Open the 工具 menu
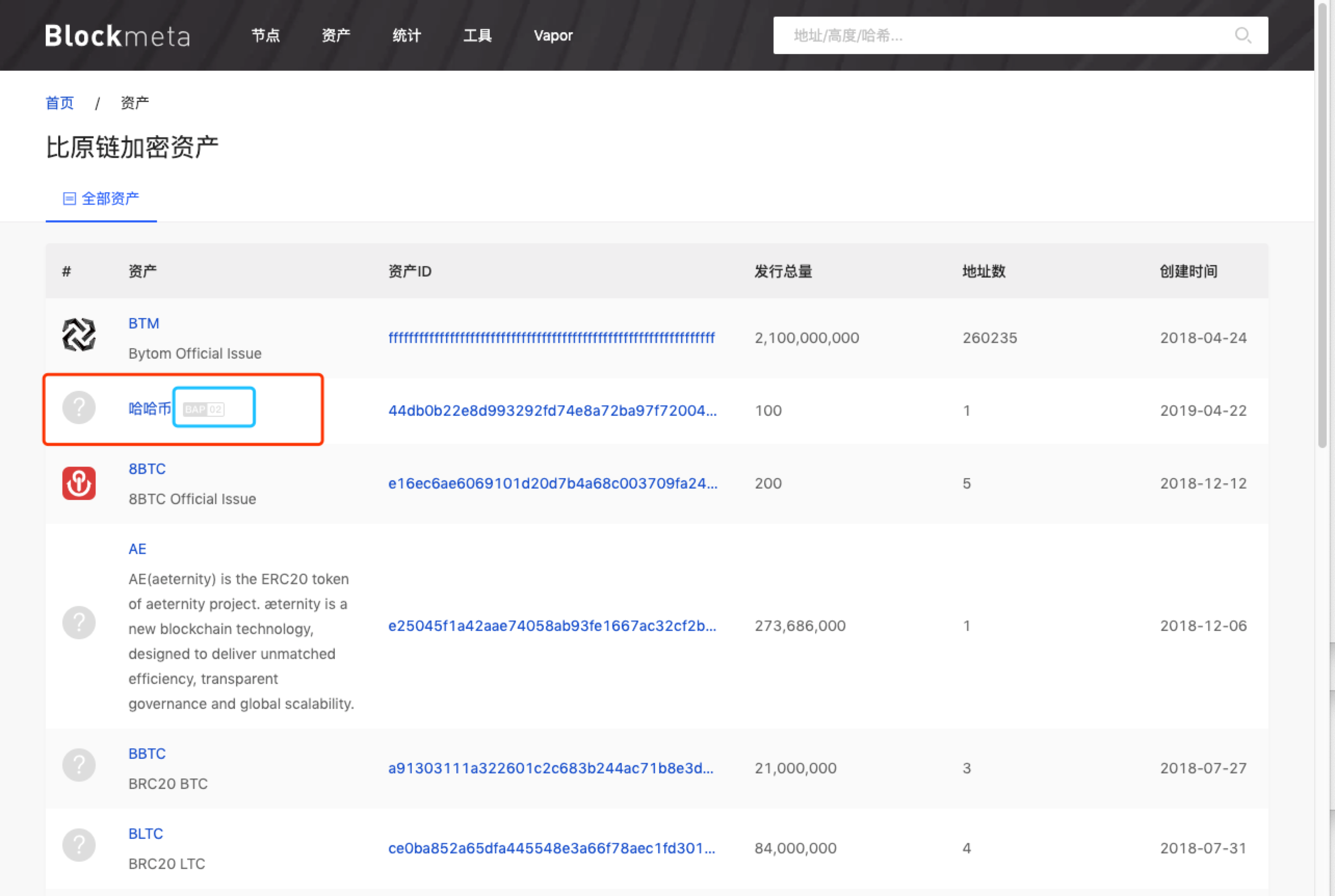The image size is (1335, 896). (477, 35)
